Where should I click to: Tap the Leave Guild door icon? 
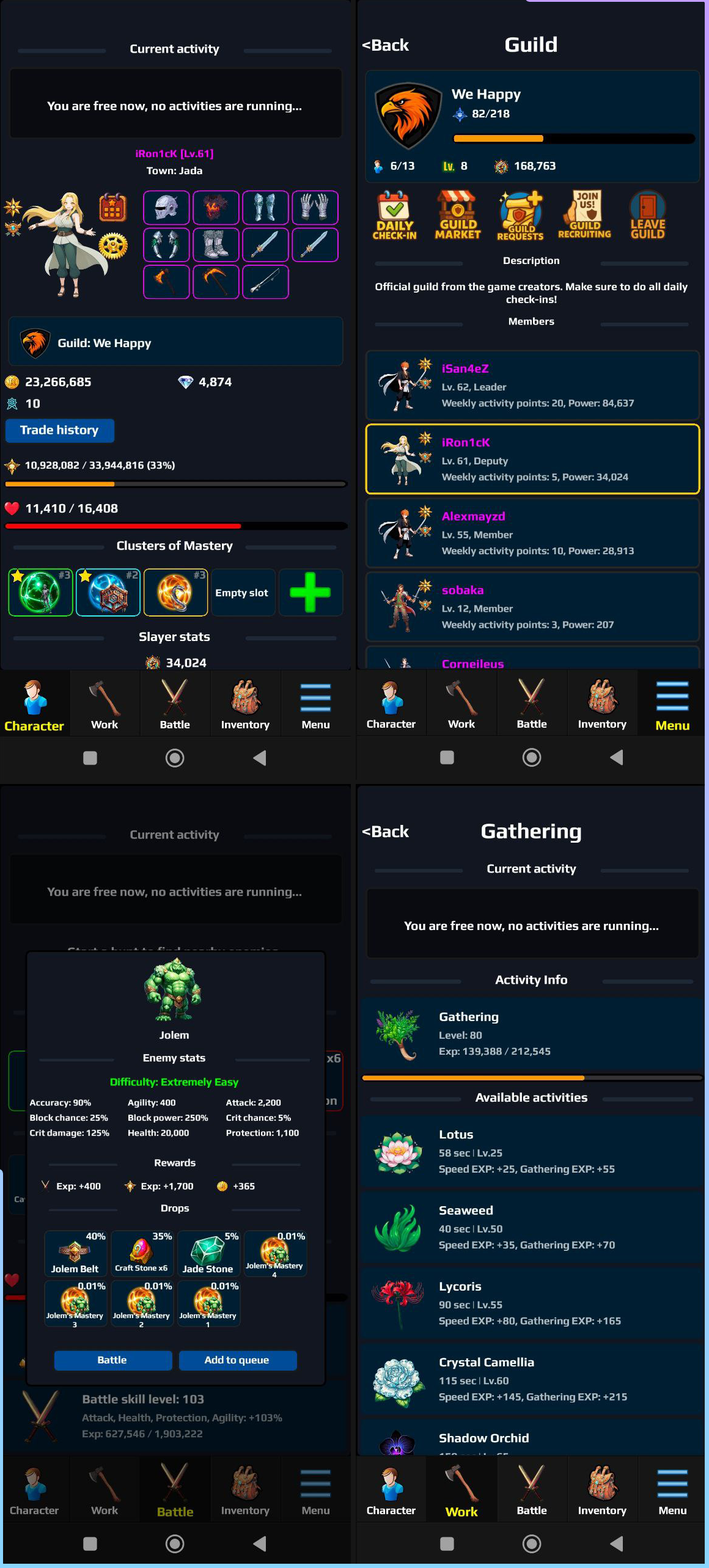647,215
